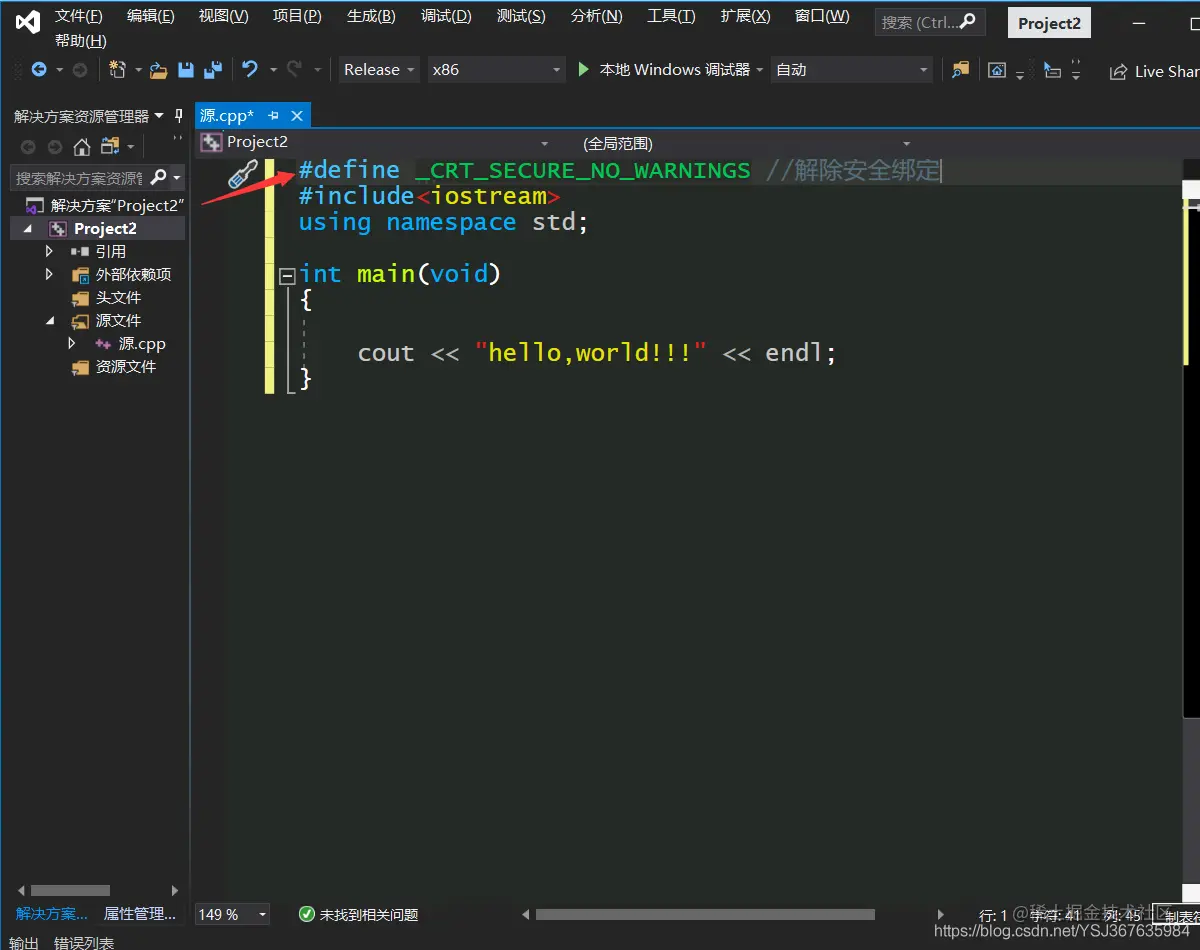Click the Navigate Backward icon
This screenshot has width=1200, height=950.
[x=39, y=70]
